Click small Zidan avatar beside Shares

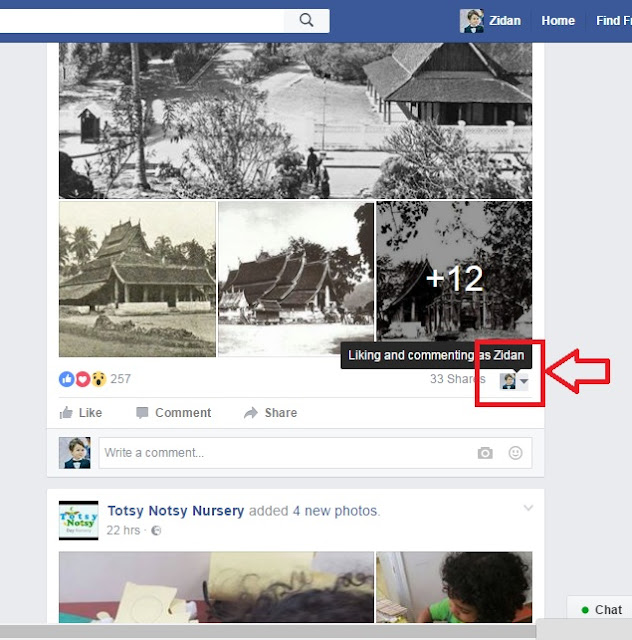pos(508,381)
